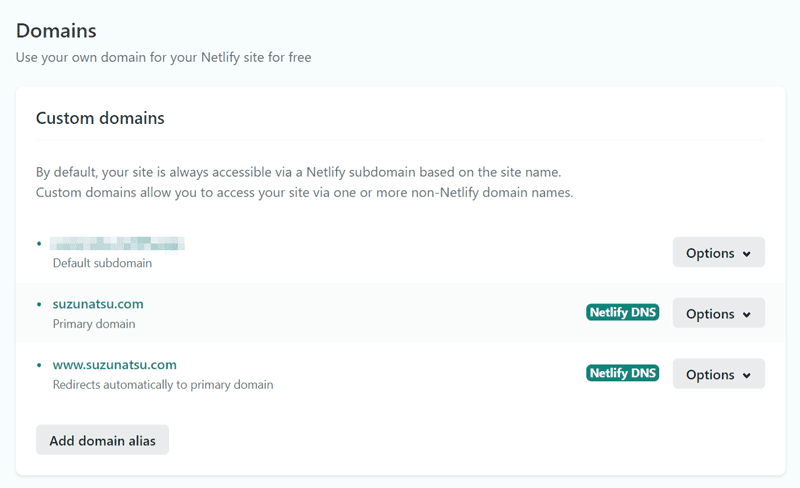Click the 'Custom domains allow you' description line
800x488 pixels.
tap(304, 192)
